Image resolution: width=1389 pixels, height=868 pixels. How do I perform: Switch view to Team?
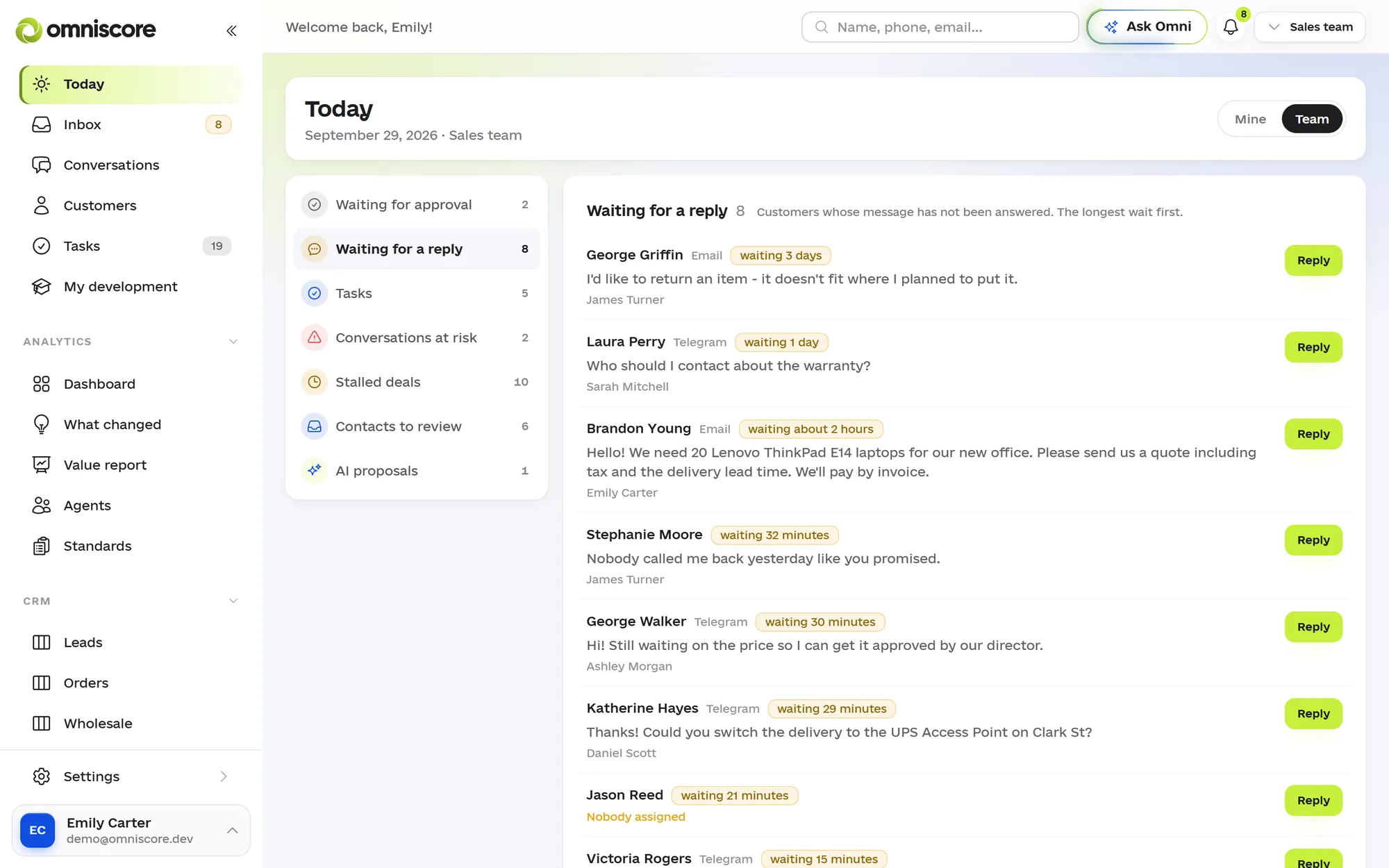1311,119
